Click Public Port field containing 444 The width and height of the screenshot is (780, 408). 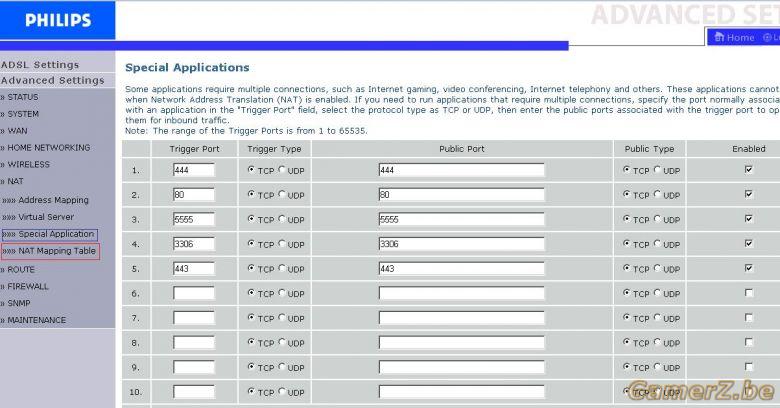[x=461, y=170]
